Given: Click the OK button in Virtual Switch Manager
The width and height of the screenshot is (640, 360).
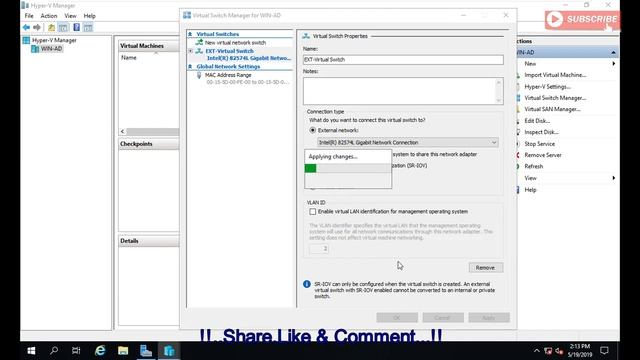Looking at the screenshot, I should [397, 318].
